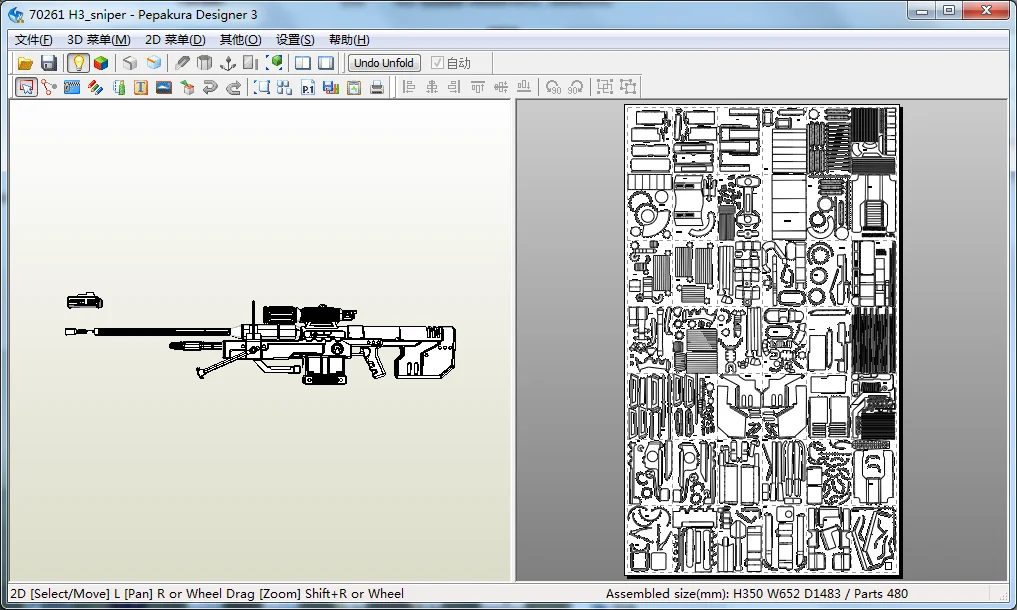This screenshot has width=1017, height=610.
Task: Click the align left edges icon
Action: point(408,88)
